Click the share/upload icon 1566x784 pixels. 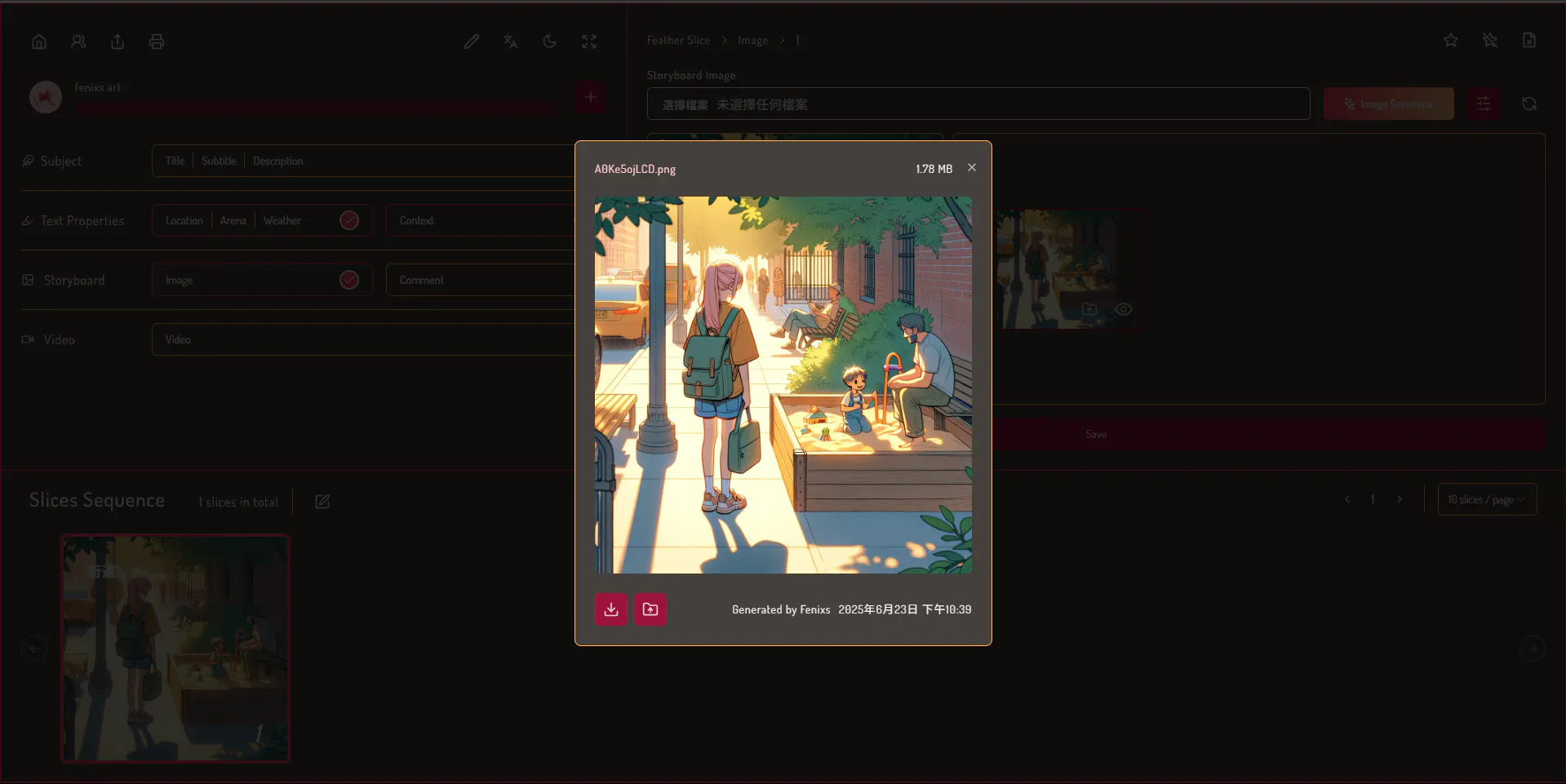(x=118, y=42)
